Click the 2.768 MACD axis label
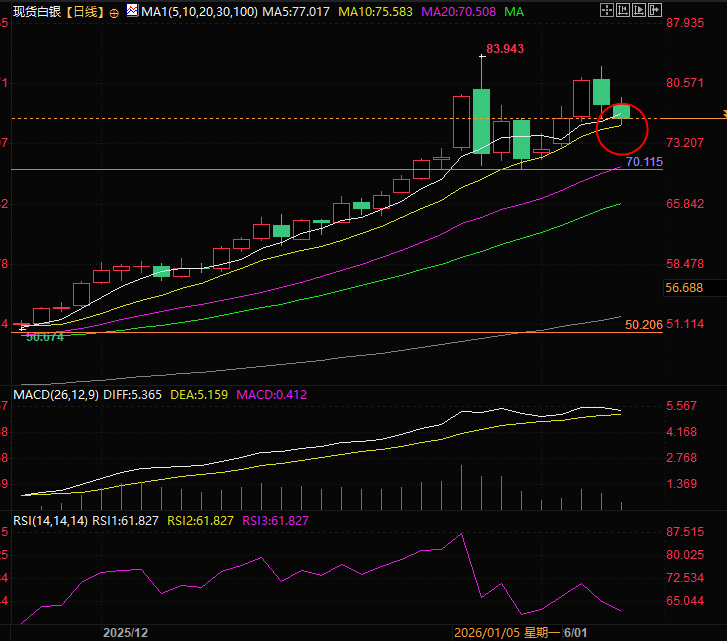727x641 pixels. click(682, 458)
